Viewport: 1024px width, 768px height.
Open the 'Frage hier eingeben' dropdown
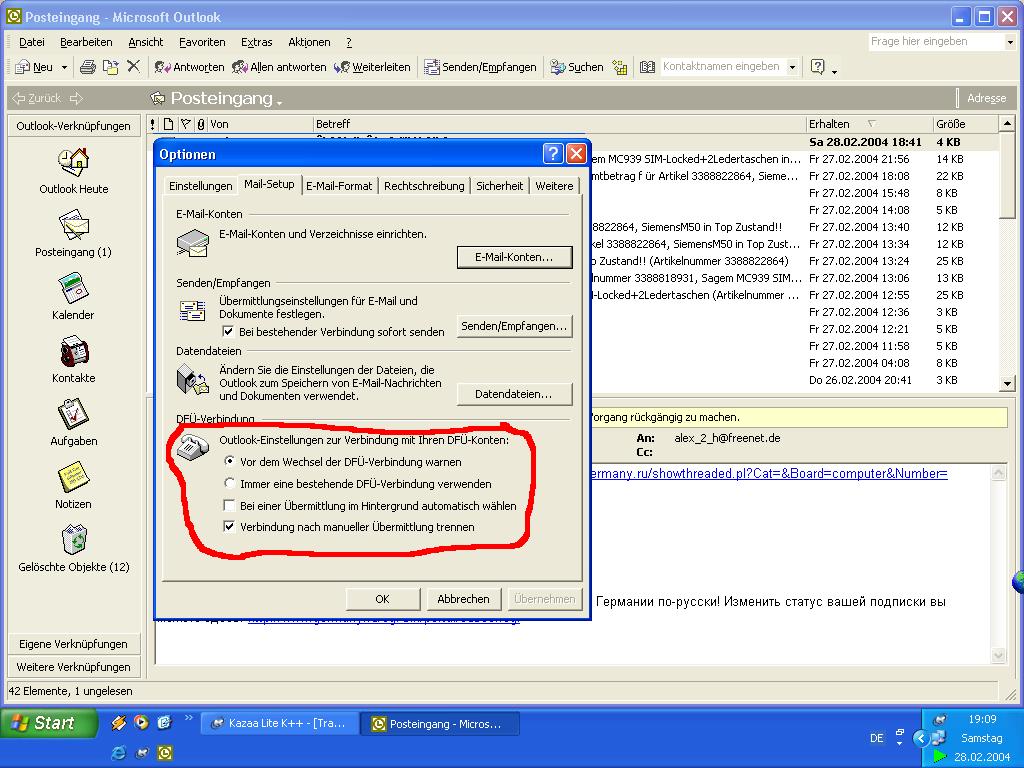1009,42
